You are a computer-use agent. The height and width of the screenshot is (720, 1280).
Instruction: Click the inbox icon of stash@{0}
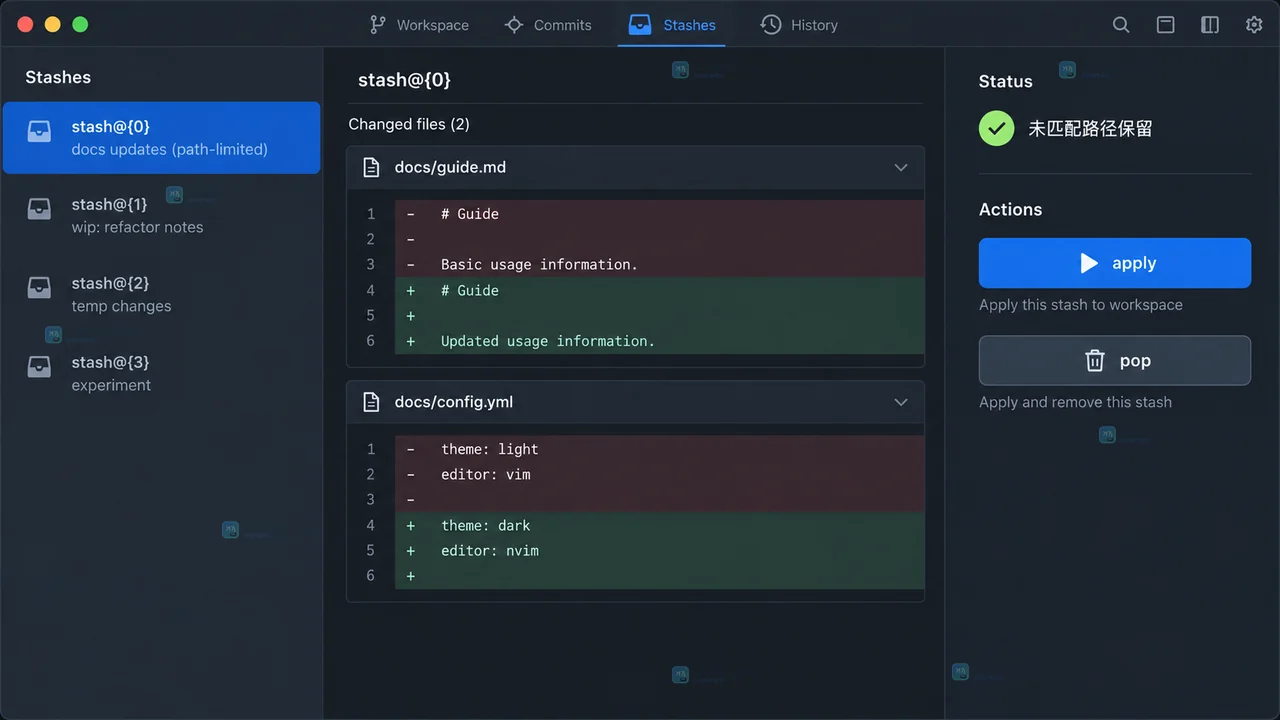coord(39,131)
